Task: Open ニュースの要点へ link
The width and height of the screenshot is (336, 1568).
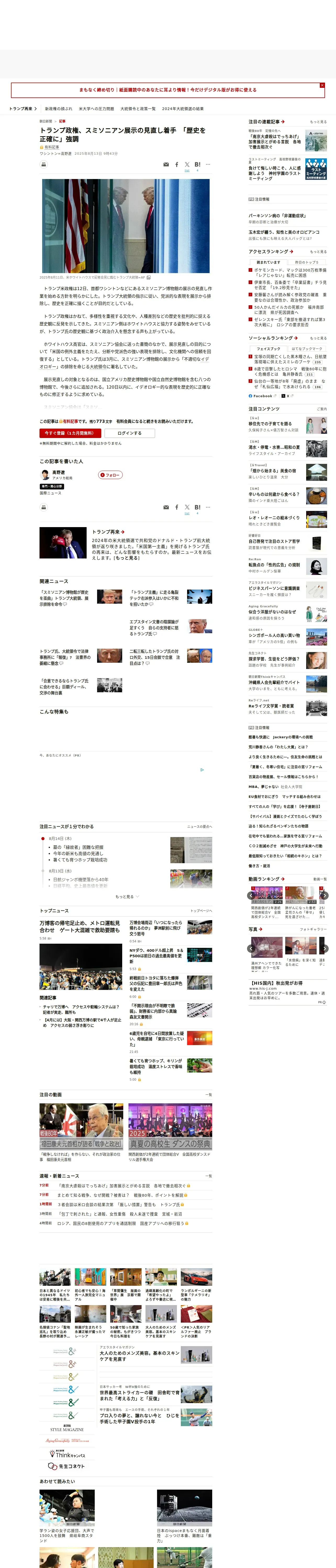Action: [199, 827]
